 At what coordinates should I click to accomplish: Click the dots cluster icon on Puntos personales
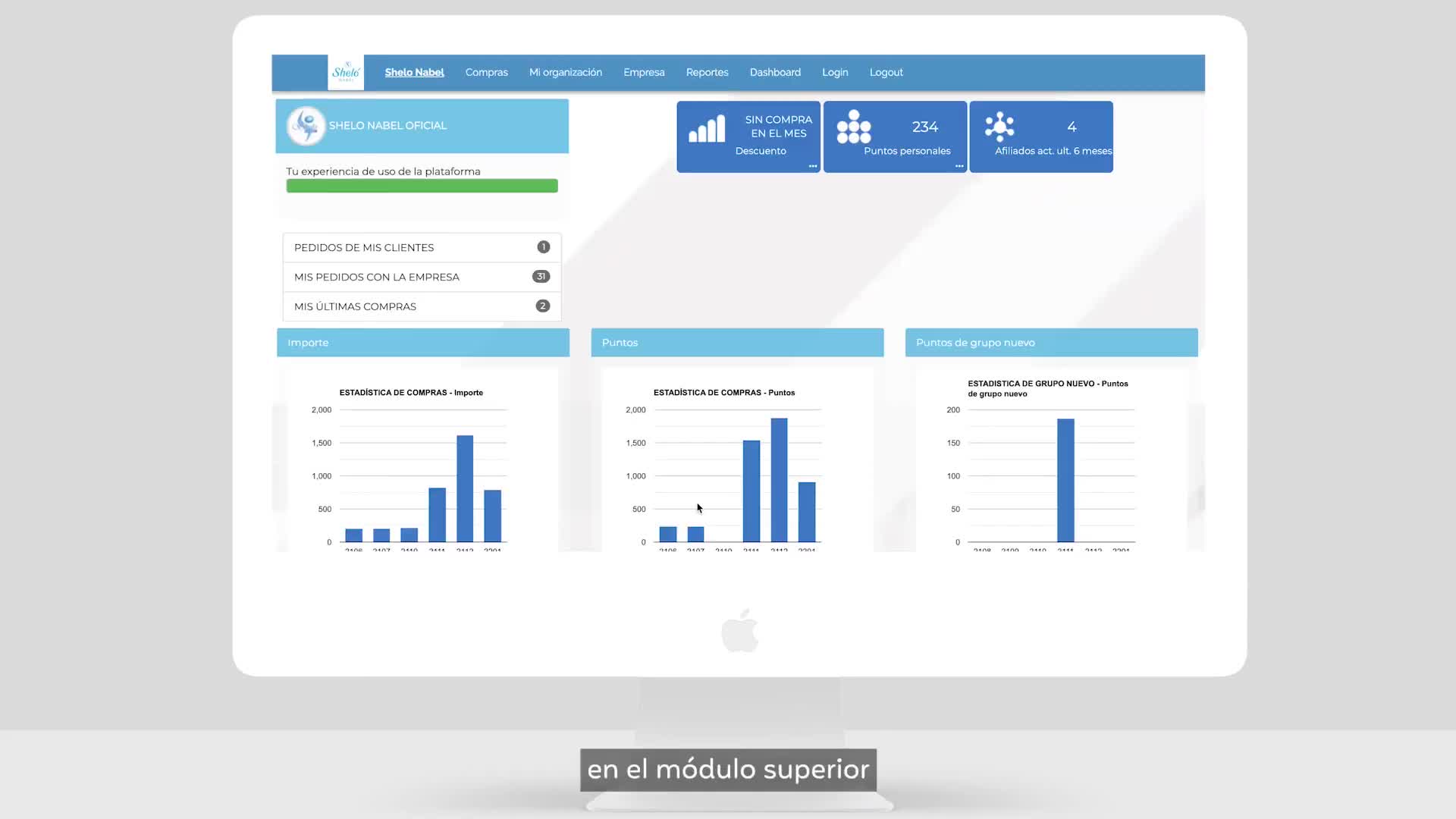tap(853, 127)
